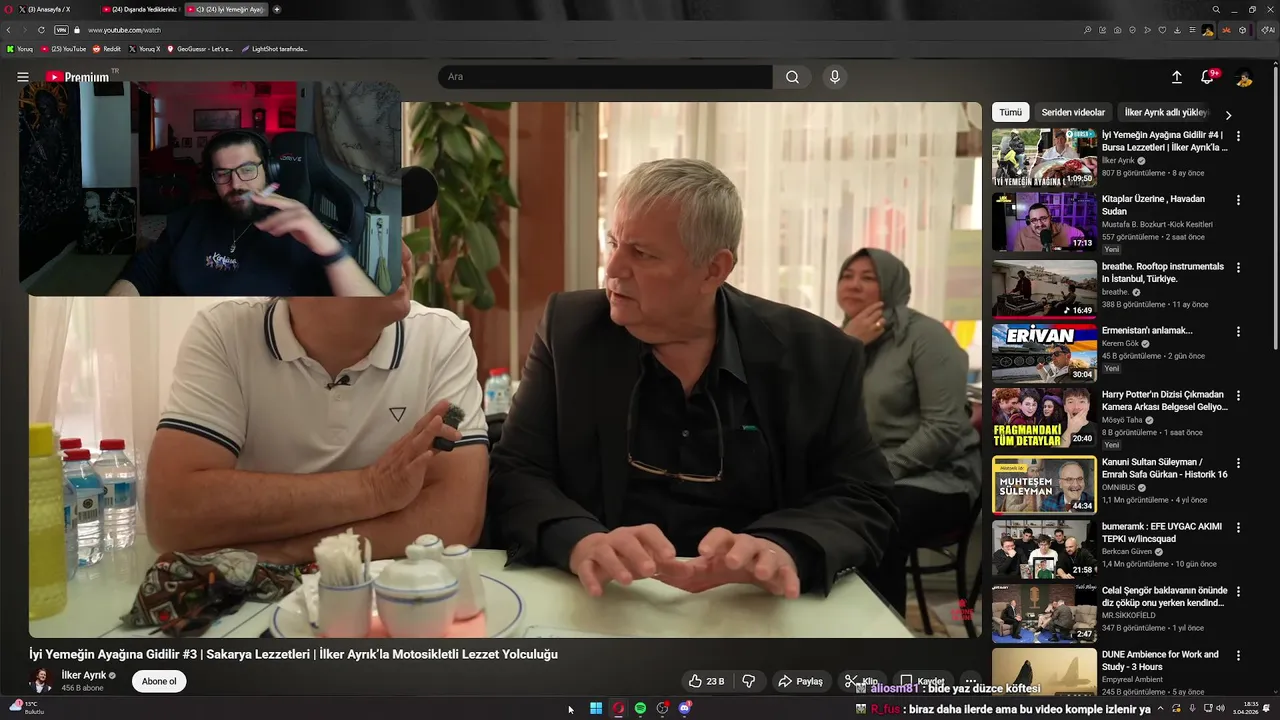
Task: Open breathe. Rooftop instrumentals title
Action: tap(1163, 273)
